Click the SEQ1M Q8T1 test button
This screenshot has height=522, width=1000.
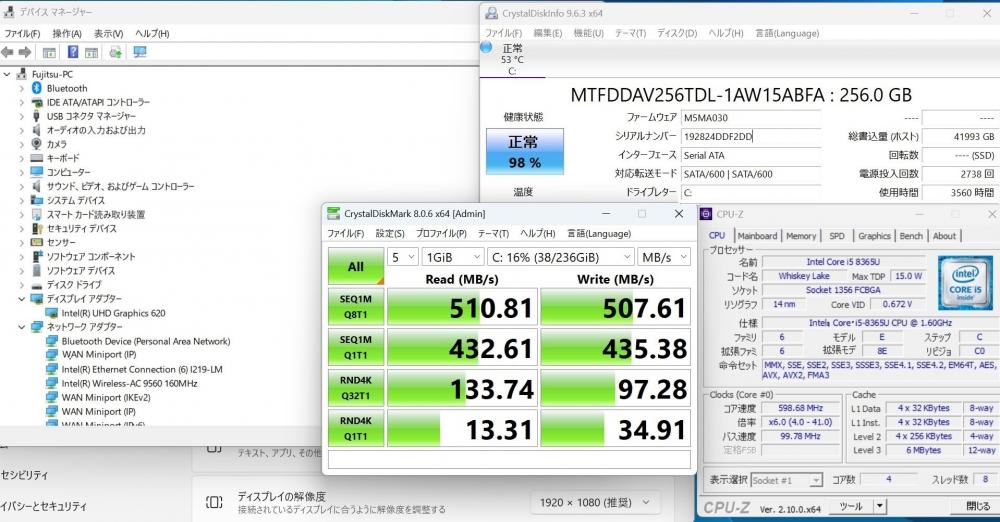[x=356, y=307]
